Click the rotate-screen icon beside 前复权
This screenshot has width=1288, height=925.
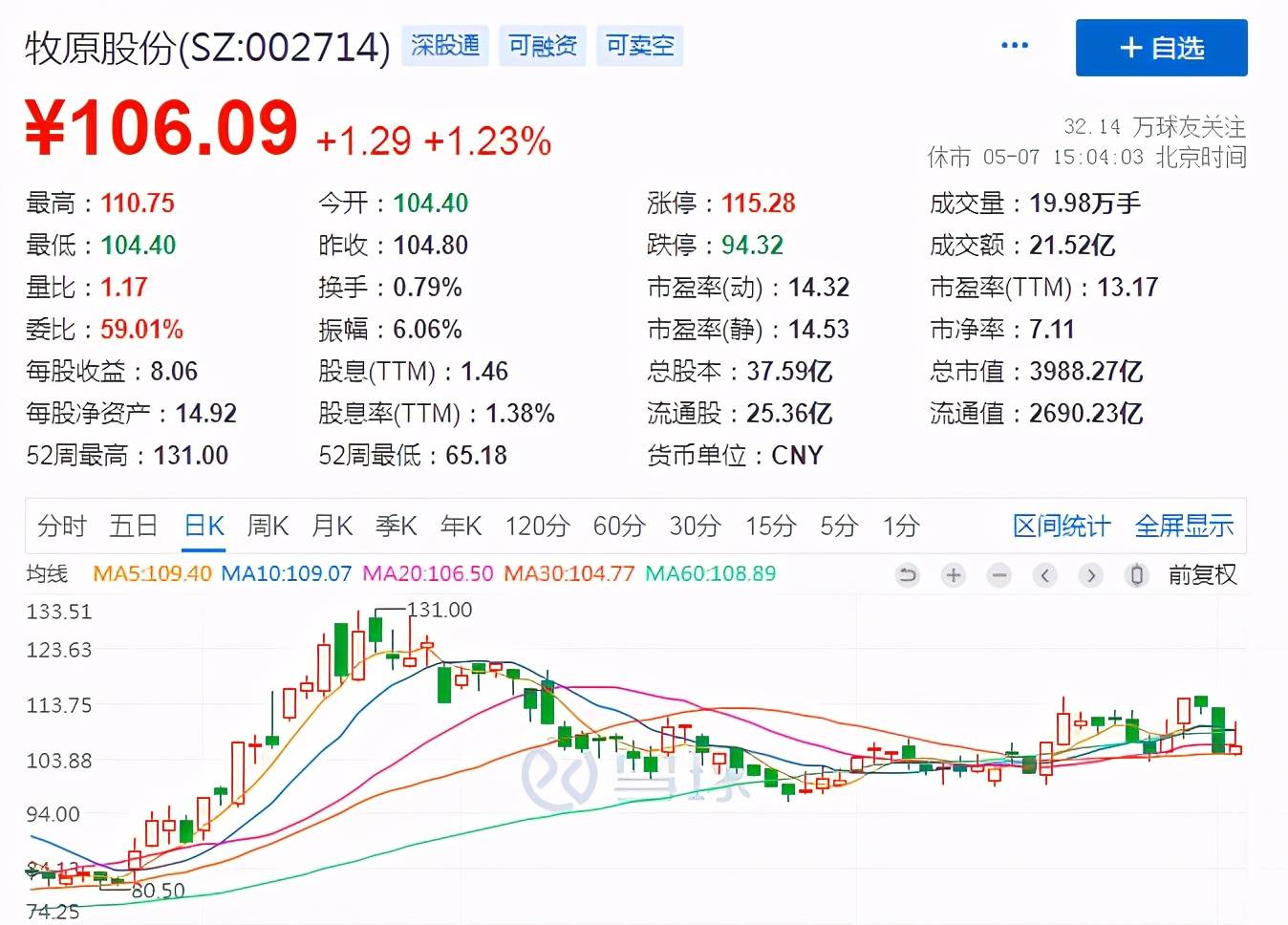click(x=1136, y=575)
